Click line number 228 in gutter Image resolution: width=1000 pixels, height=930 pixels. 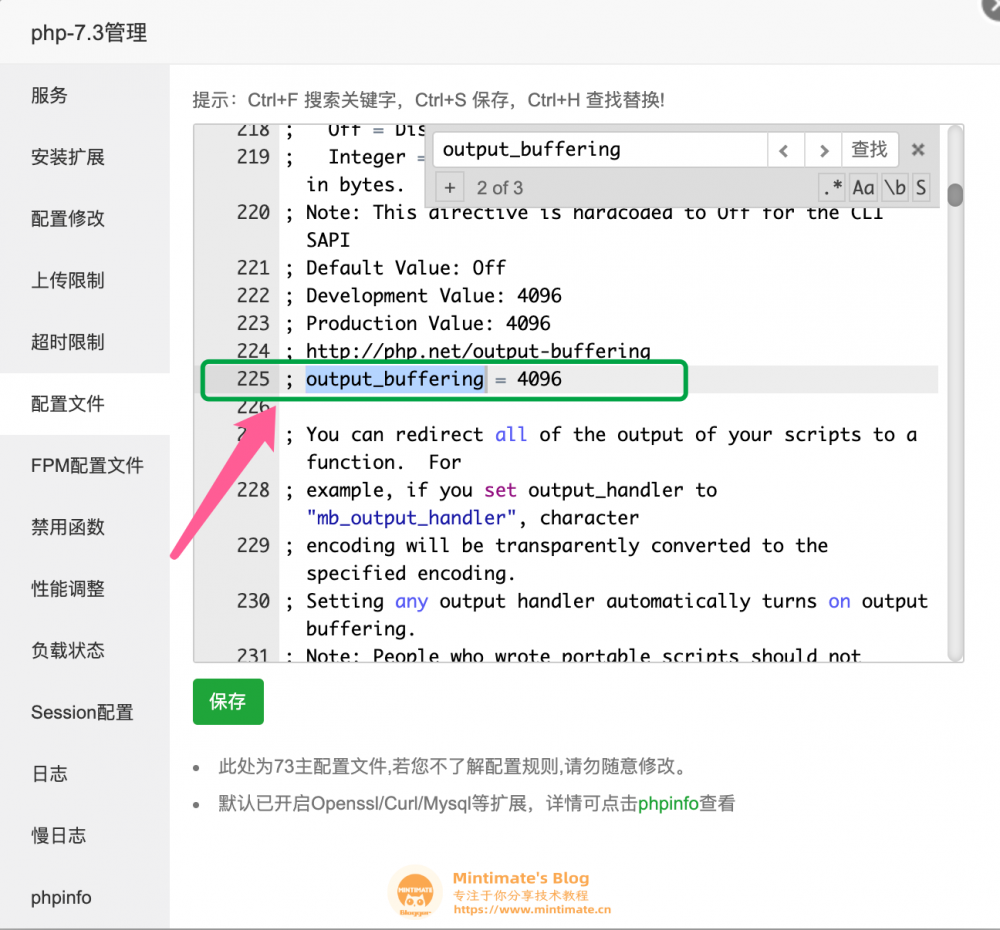(x=253, y=490)
